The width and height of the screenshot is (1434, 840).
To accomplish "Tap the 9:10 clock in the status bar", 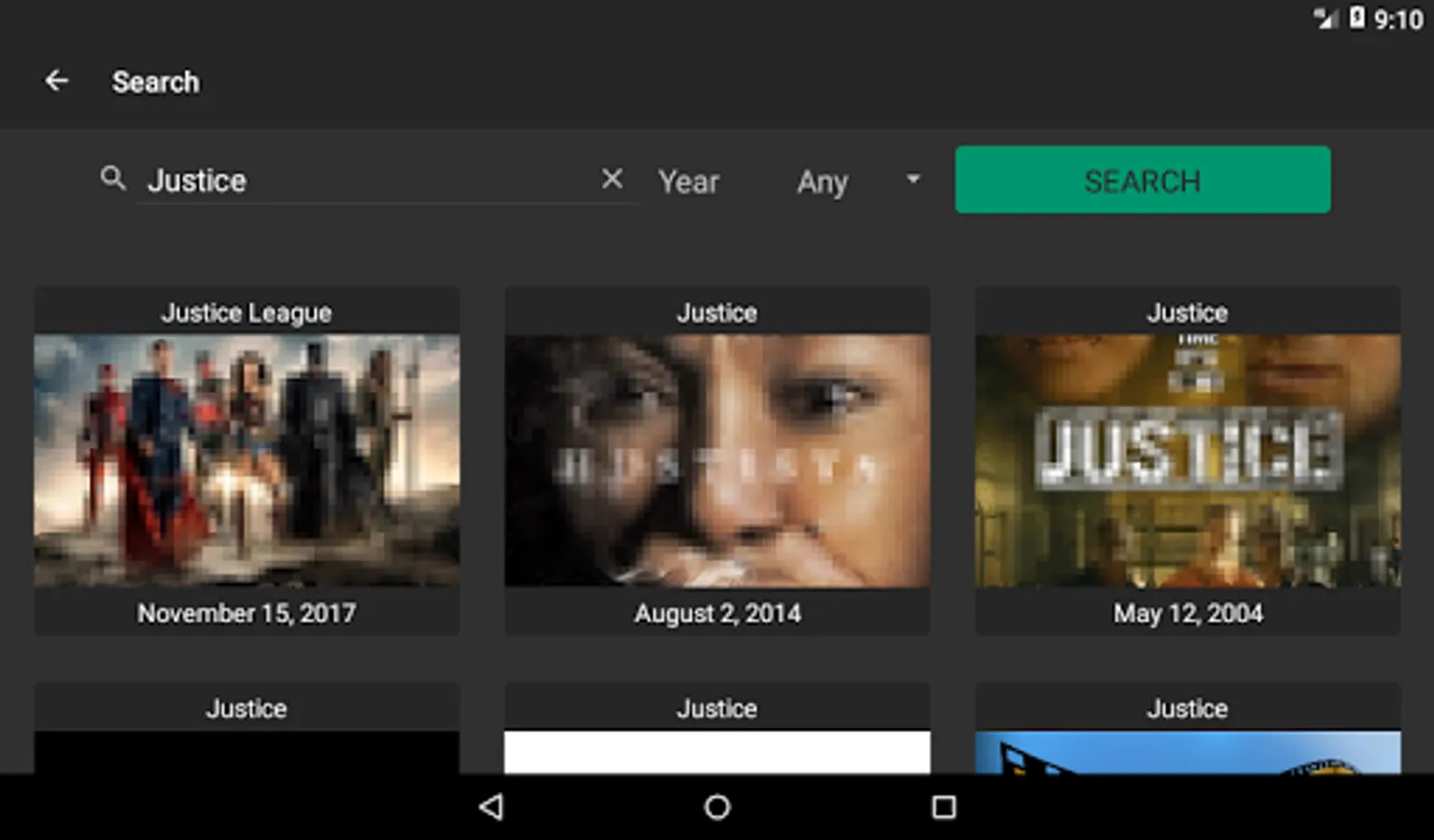I will point(1398,19).
